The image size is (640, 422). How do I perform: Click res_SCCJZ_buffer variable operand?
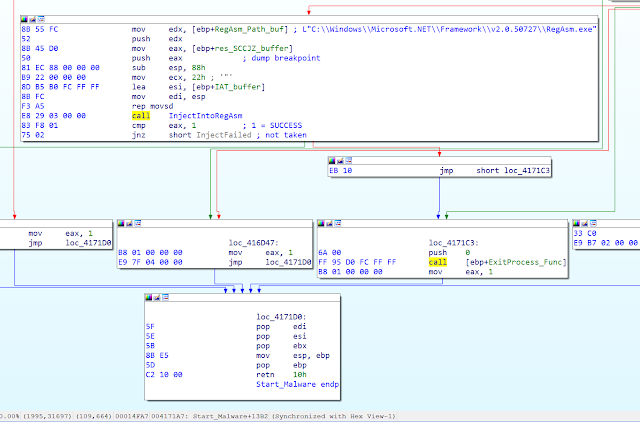click(251, 49)
